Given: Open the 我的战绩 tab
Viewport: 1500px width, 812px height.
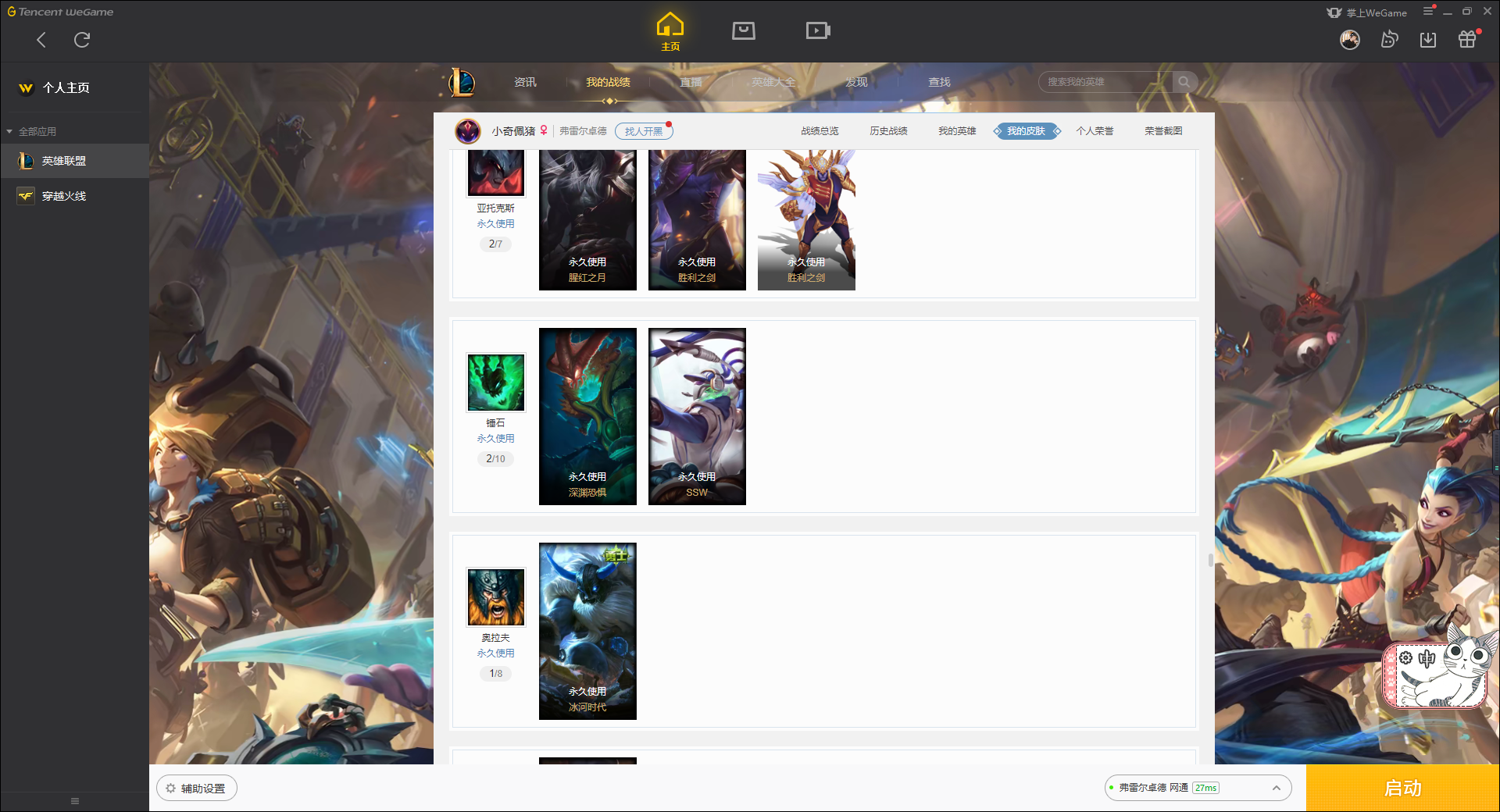Looking at the screenshot, I should point(608,82).
